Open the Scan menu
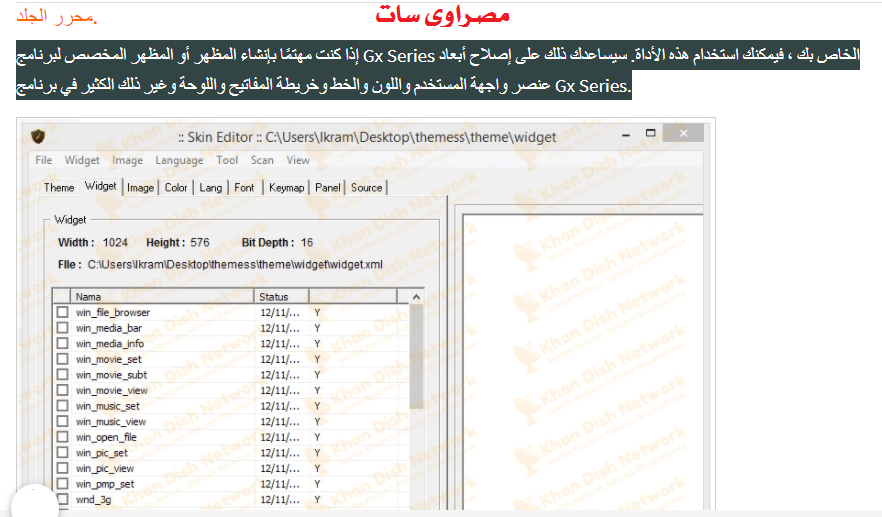The image size is (882, 517). pos(262,160)
